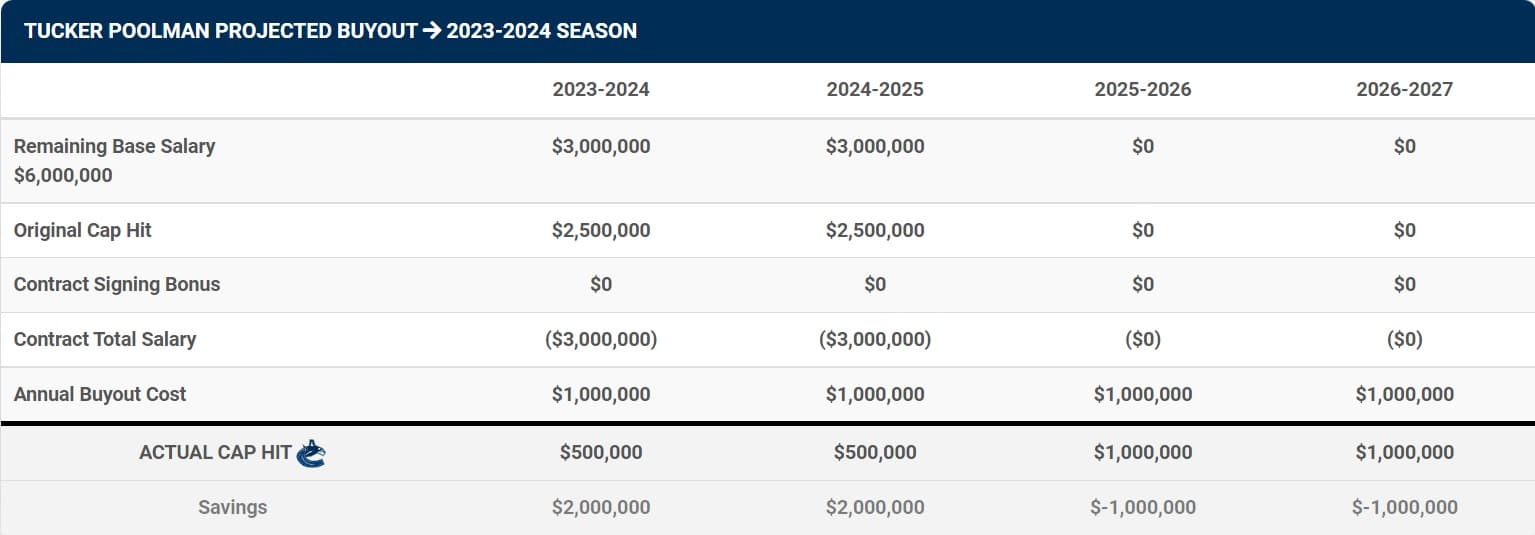Viewport: 1535px width, 535px height.
Task: Select the 2023-2024 column header
Action: pos(600,89)
